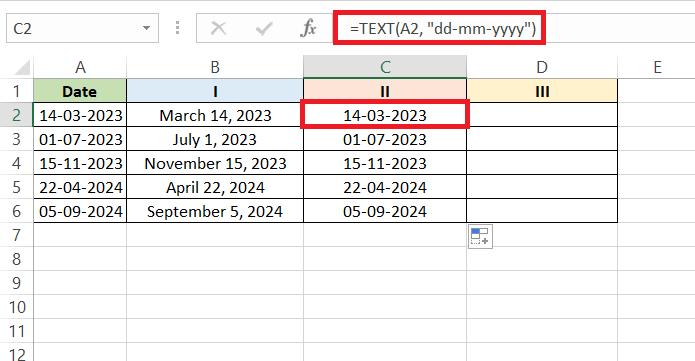The height and width of the screenshot is (361, 695).
Task: Click the formula bar TEXT formula
Action: coord(443,29)
